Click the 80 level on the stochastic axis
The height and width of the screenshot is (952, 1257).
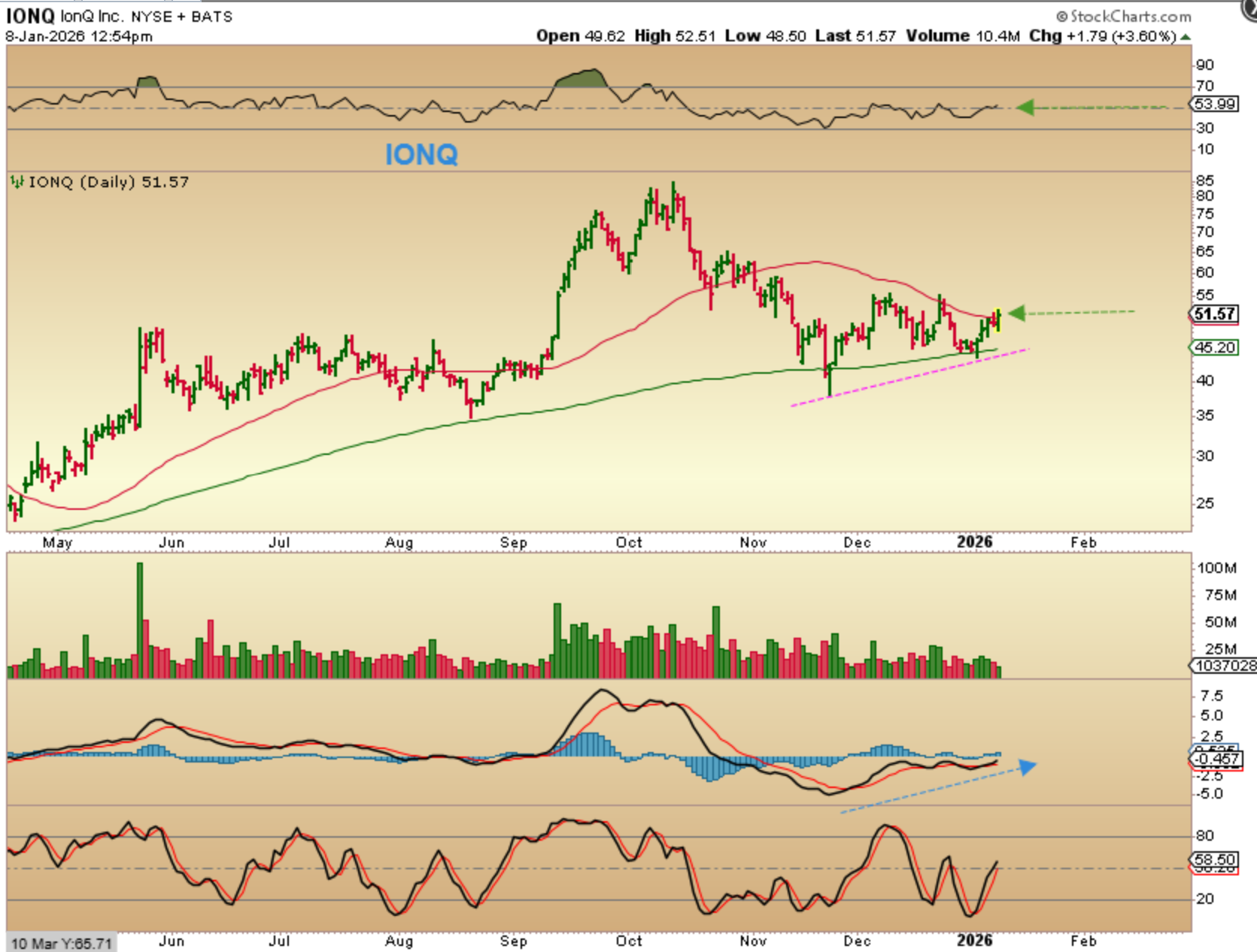click(x=1205, y=835)
